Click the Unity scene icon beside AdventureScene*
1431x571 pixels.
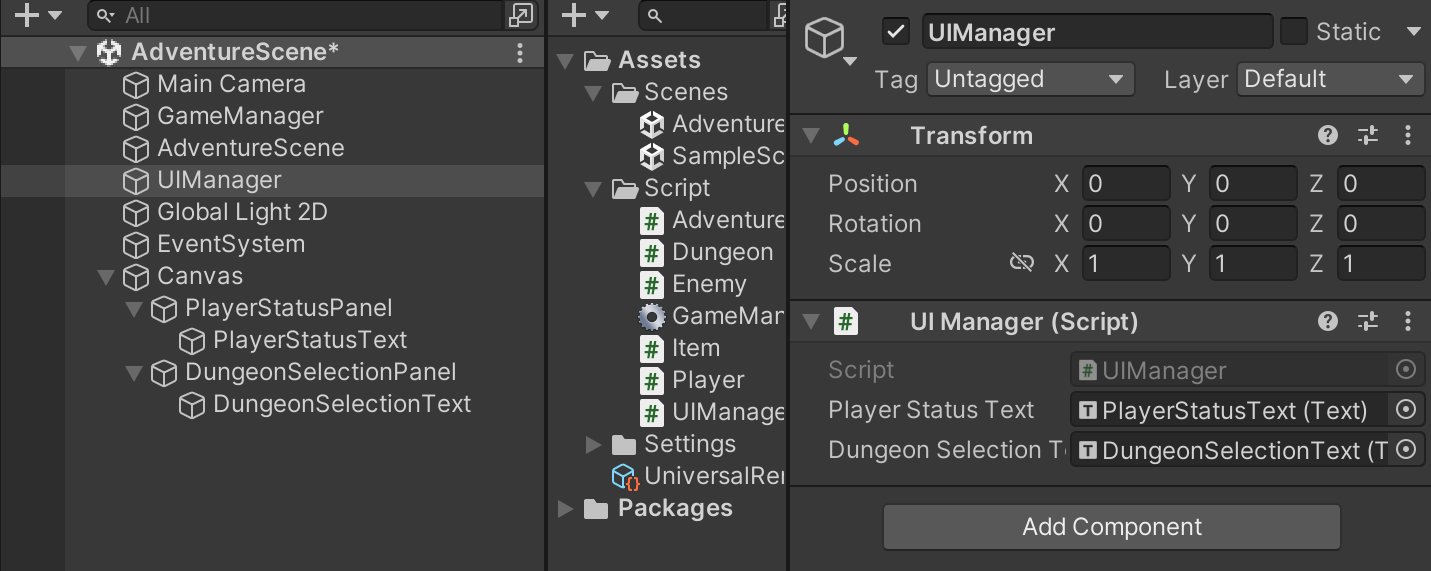pyautogui.click(x=108, y=52)
